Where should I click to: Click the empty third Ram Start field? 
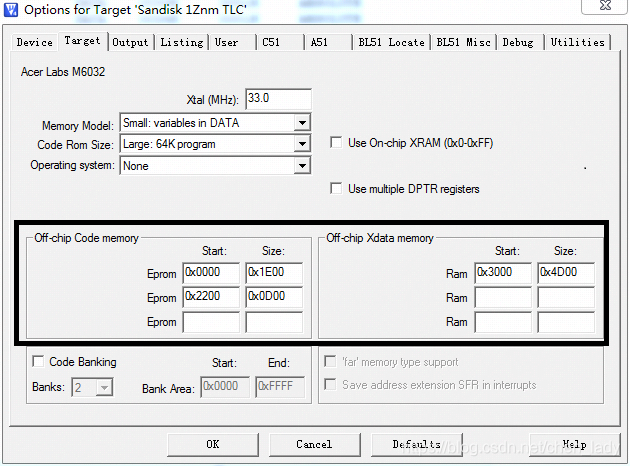[x=503, y=322]
